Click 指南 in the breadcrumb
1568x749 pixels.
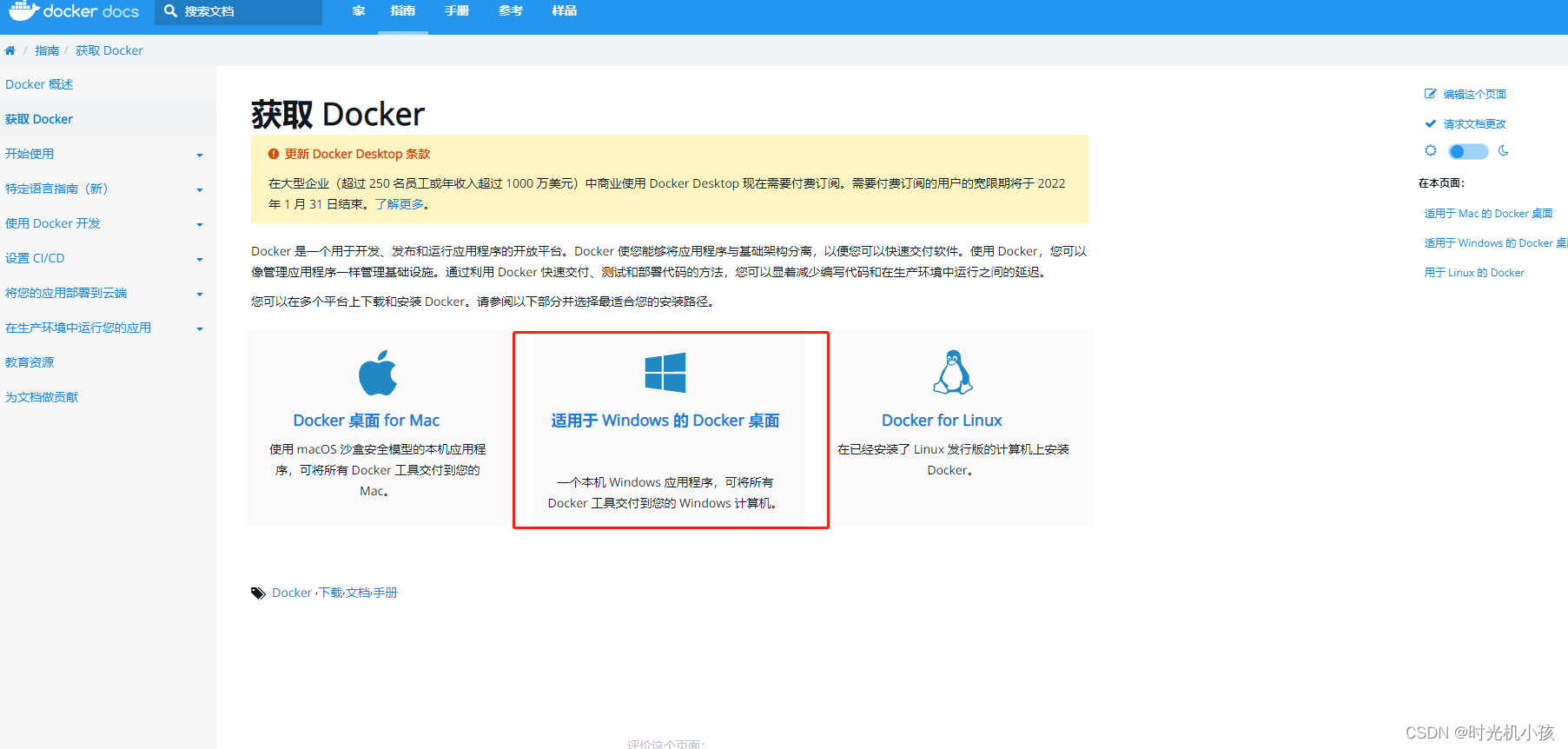click(47, 50)
